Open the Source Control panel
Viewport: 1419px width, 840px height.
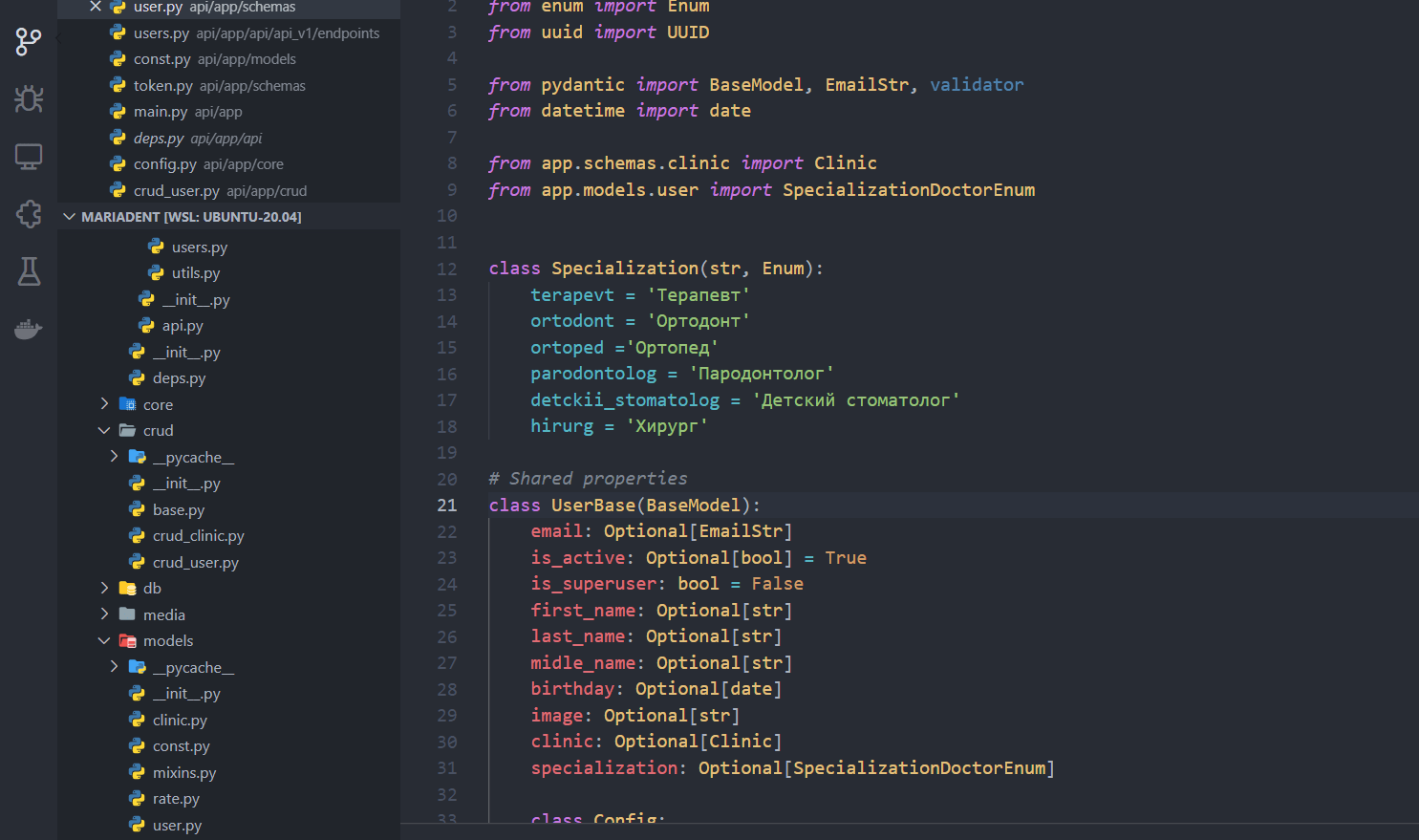(x=28, y=41)
